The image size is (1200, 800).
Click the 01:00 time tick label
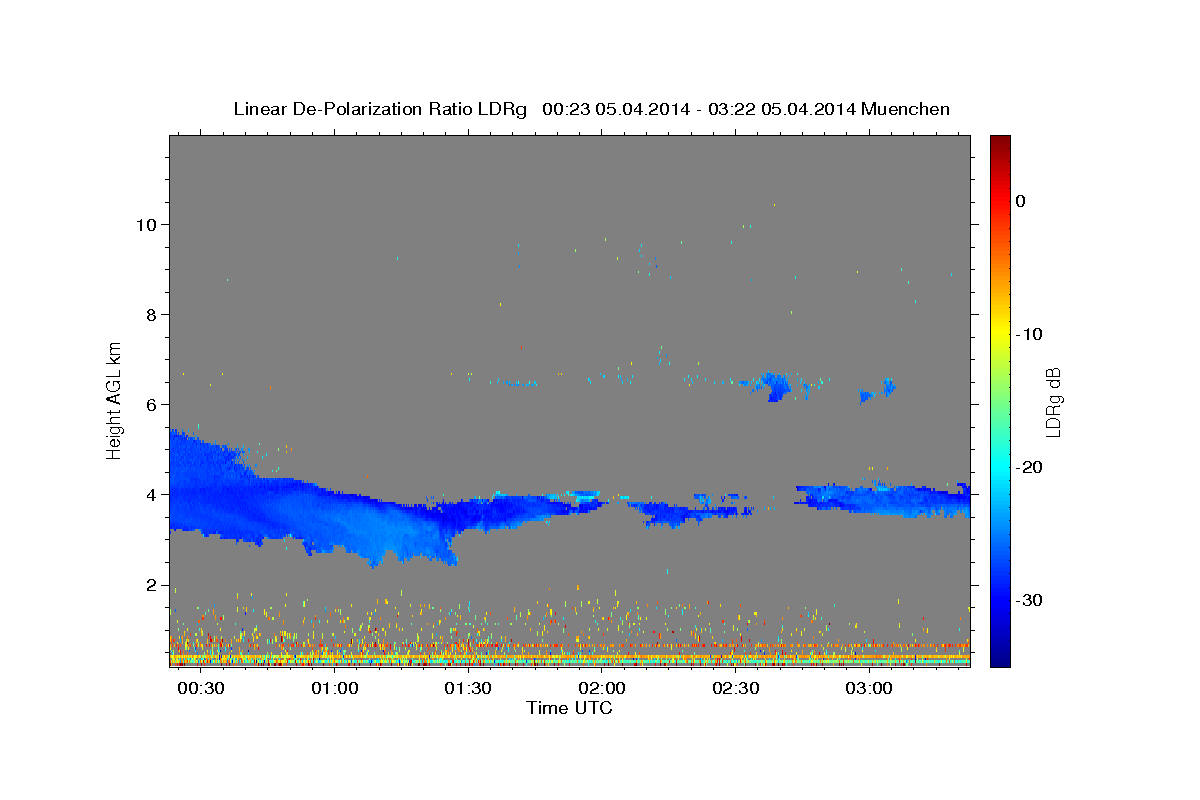point(334,690)
